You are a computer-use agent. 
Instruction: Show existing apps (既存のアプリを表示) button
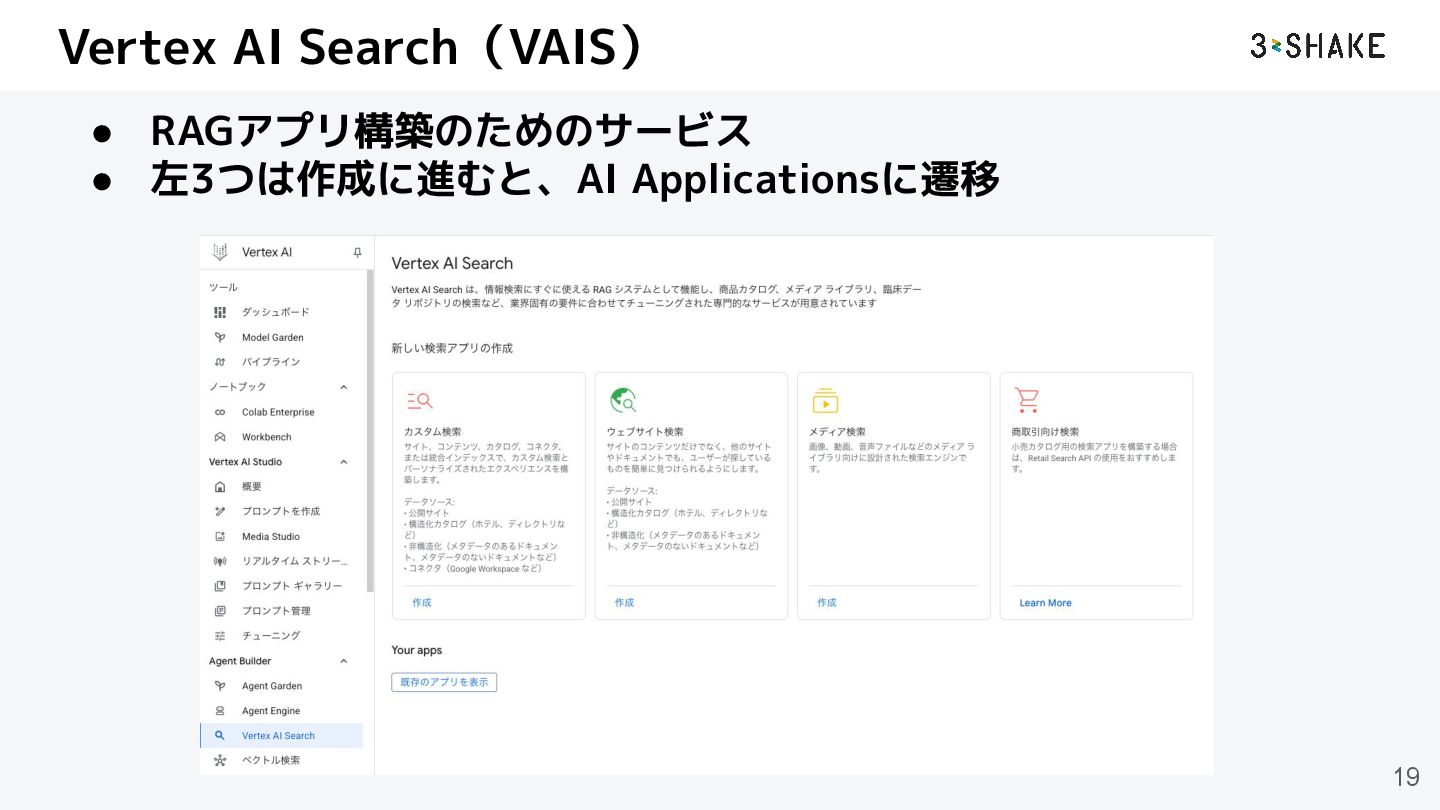click(444, 682)
